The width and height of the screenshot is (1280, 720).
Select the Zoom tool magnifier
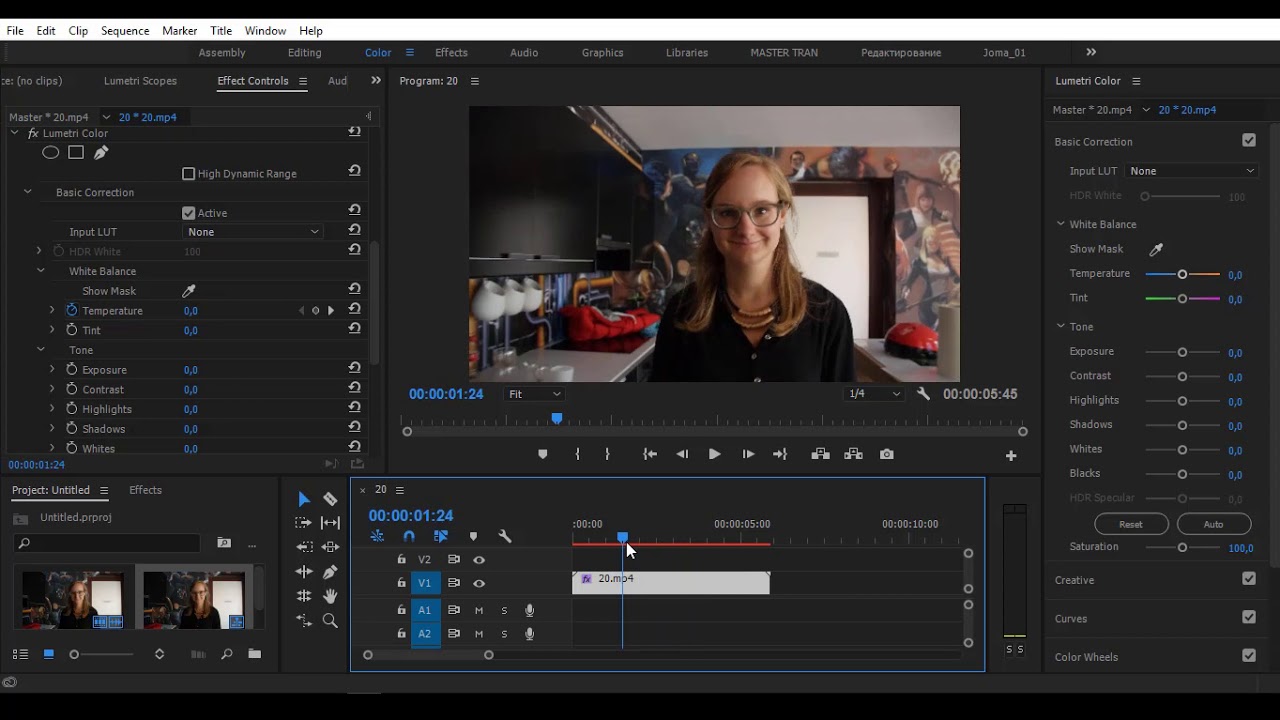pyautogui.click(x=330, y=620)
